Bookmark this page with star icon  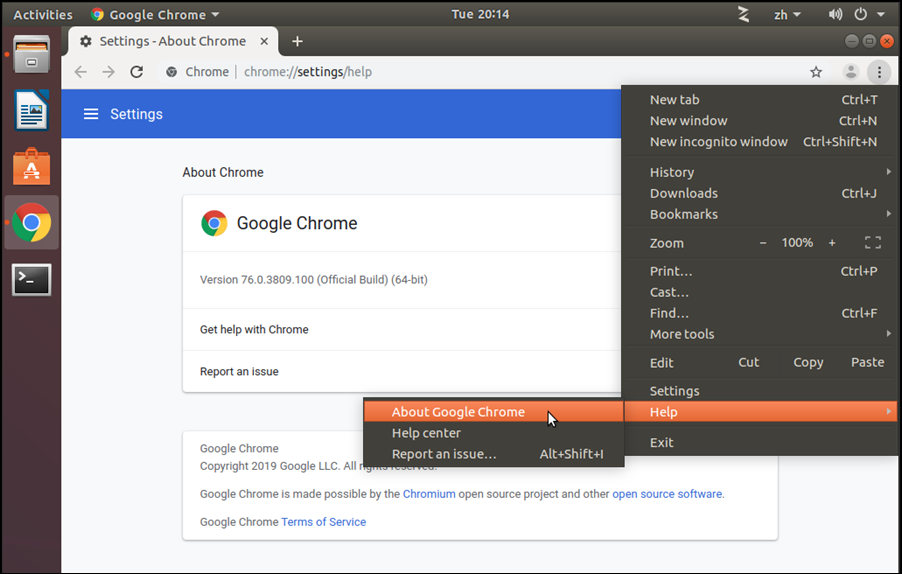(816, 72)
